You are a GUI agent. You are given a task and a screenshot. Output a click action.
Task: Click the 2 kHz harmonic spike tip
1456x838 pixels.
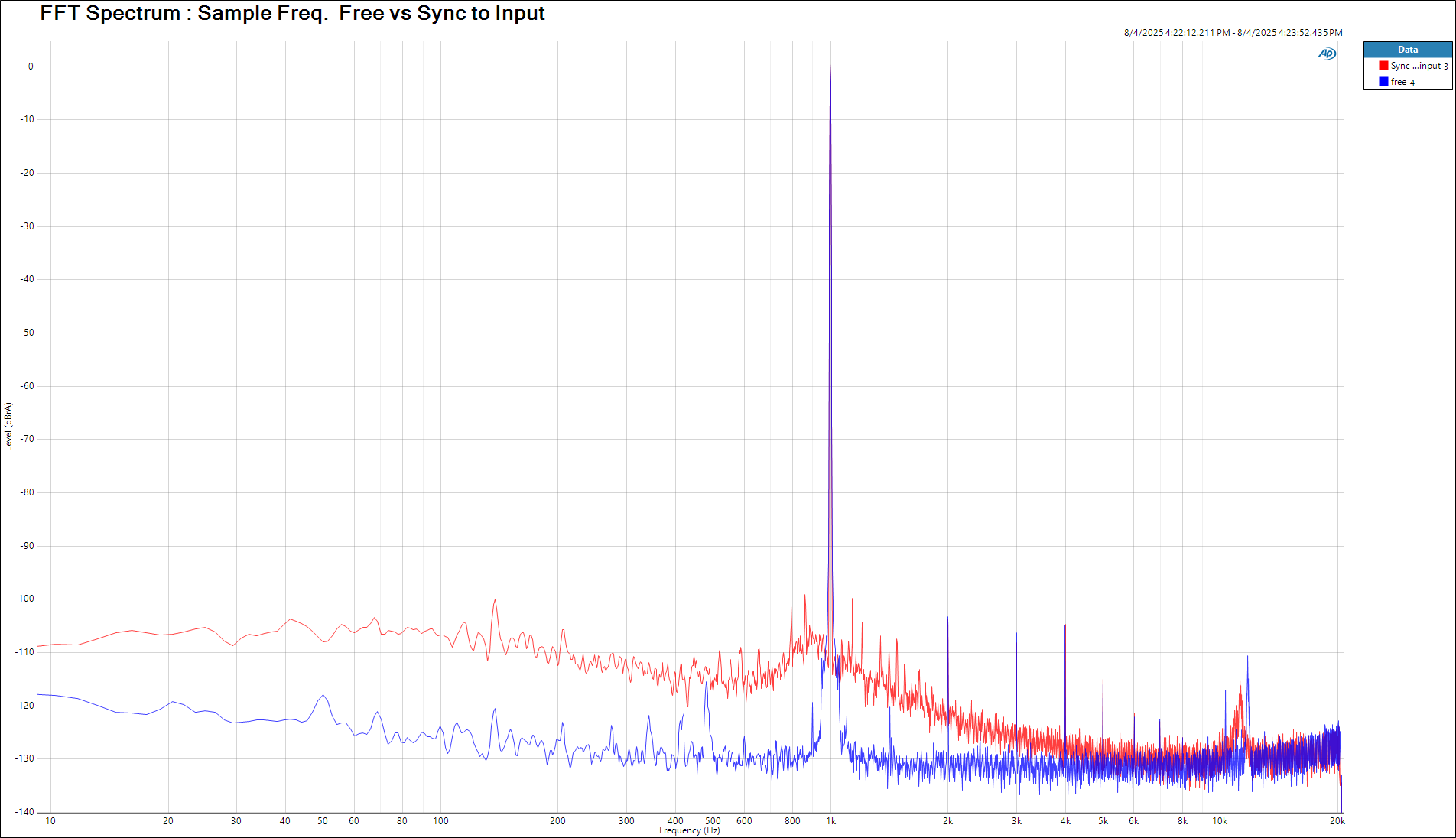(x=947, y=618)
